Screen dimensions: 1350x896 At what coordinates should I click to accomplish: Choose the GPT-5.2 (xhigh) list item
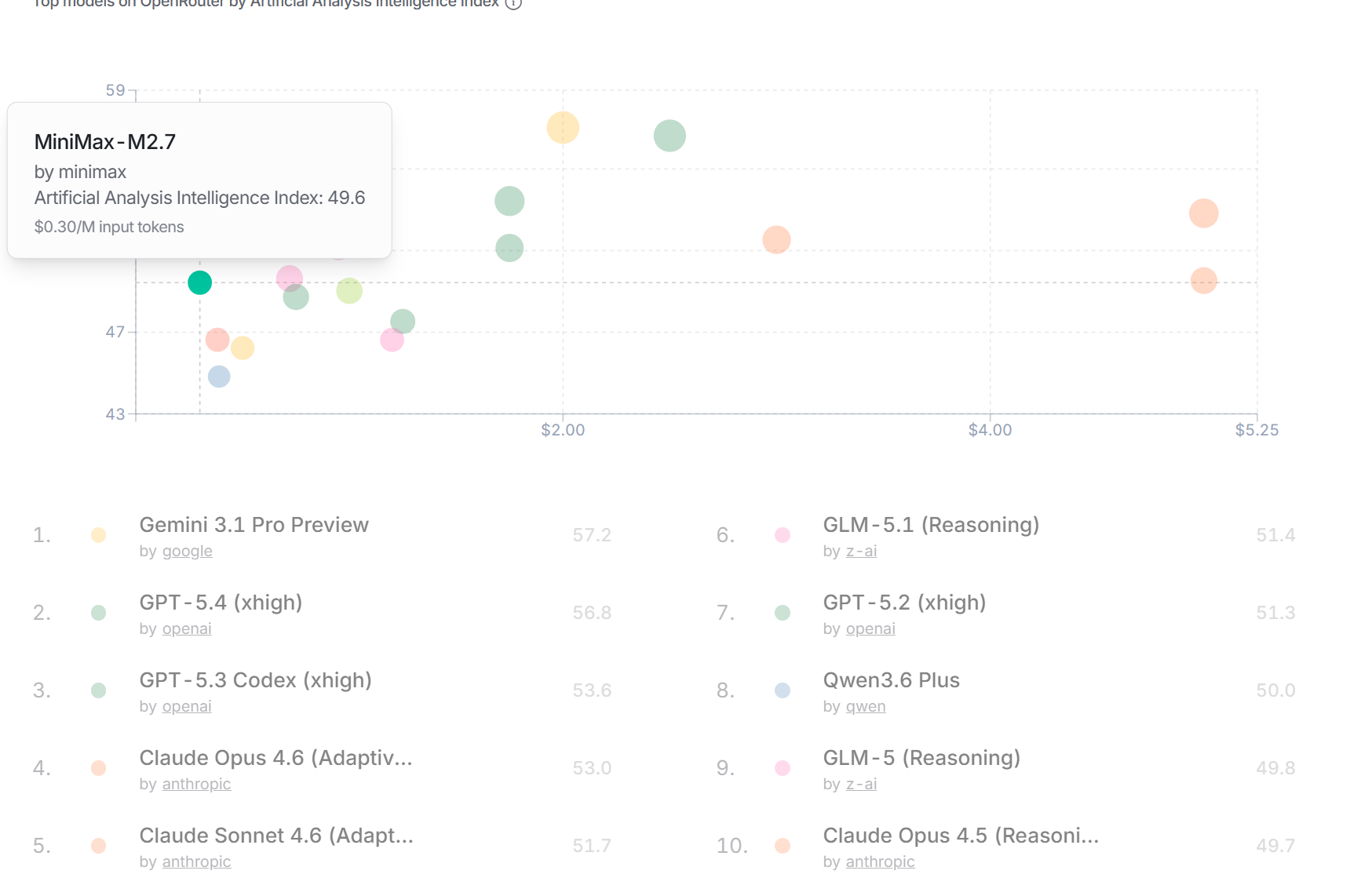(904, 603)
